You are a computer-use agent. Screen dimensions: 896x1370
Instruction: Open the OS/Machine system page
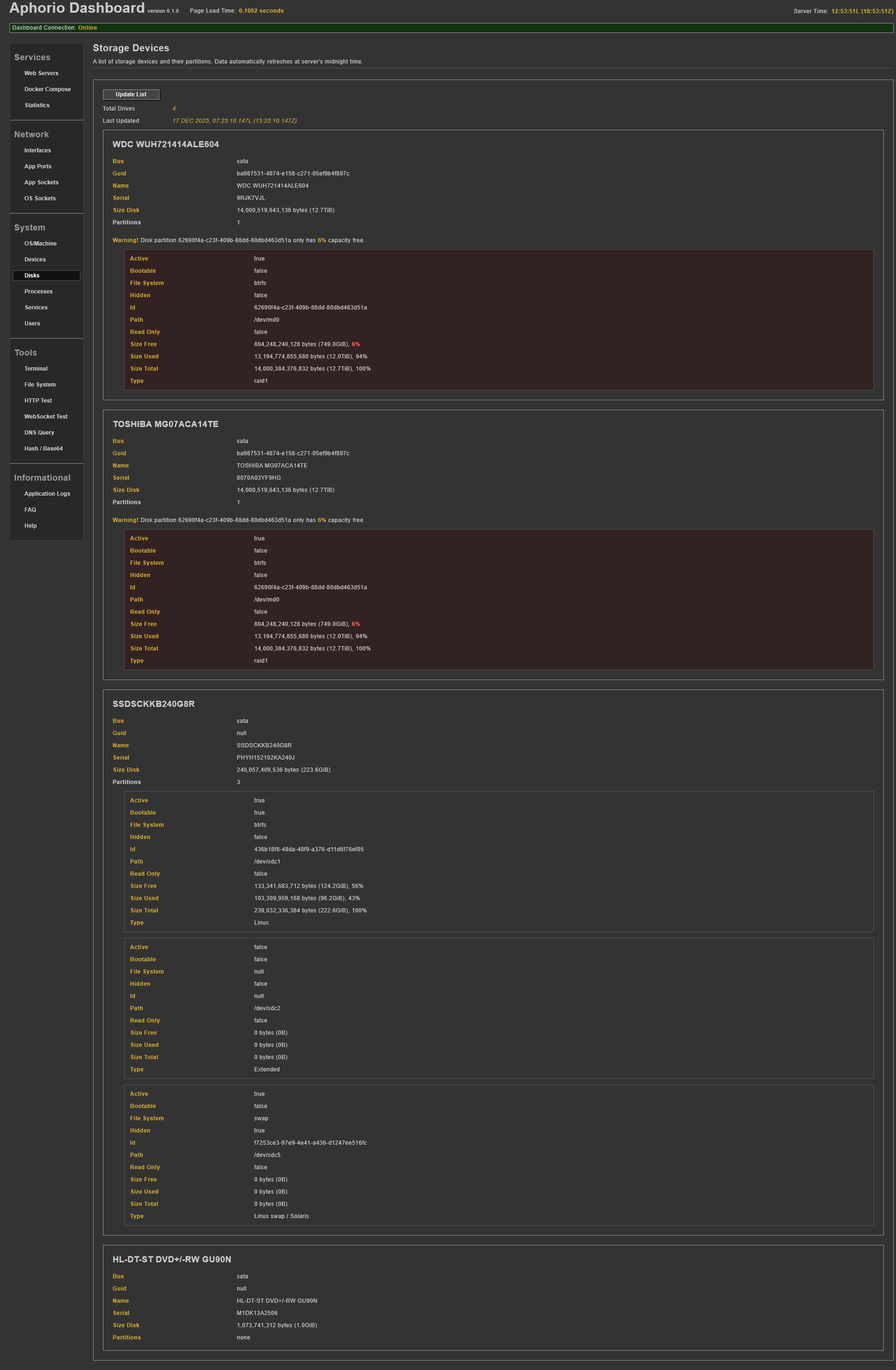tap(40, 244)
